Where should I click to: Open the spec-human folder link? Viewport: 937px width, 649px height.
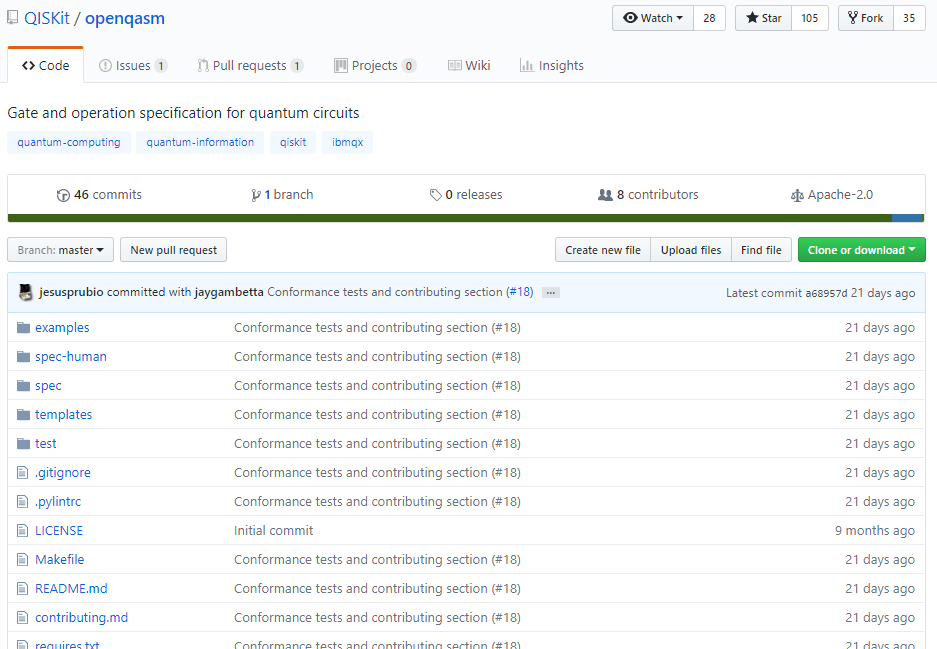pos(71,357)
